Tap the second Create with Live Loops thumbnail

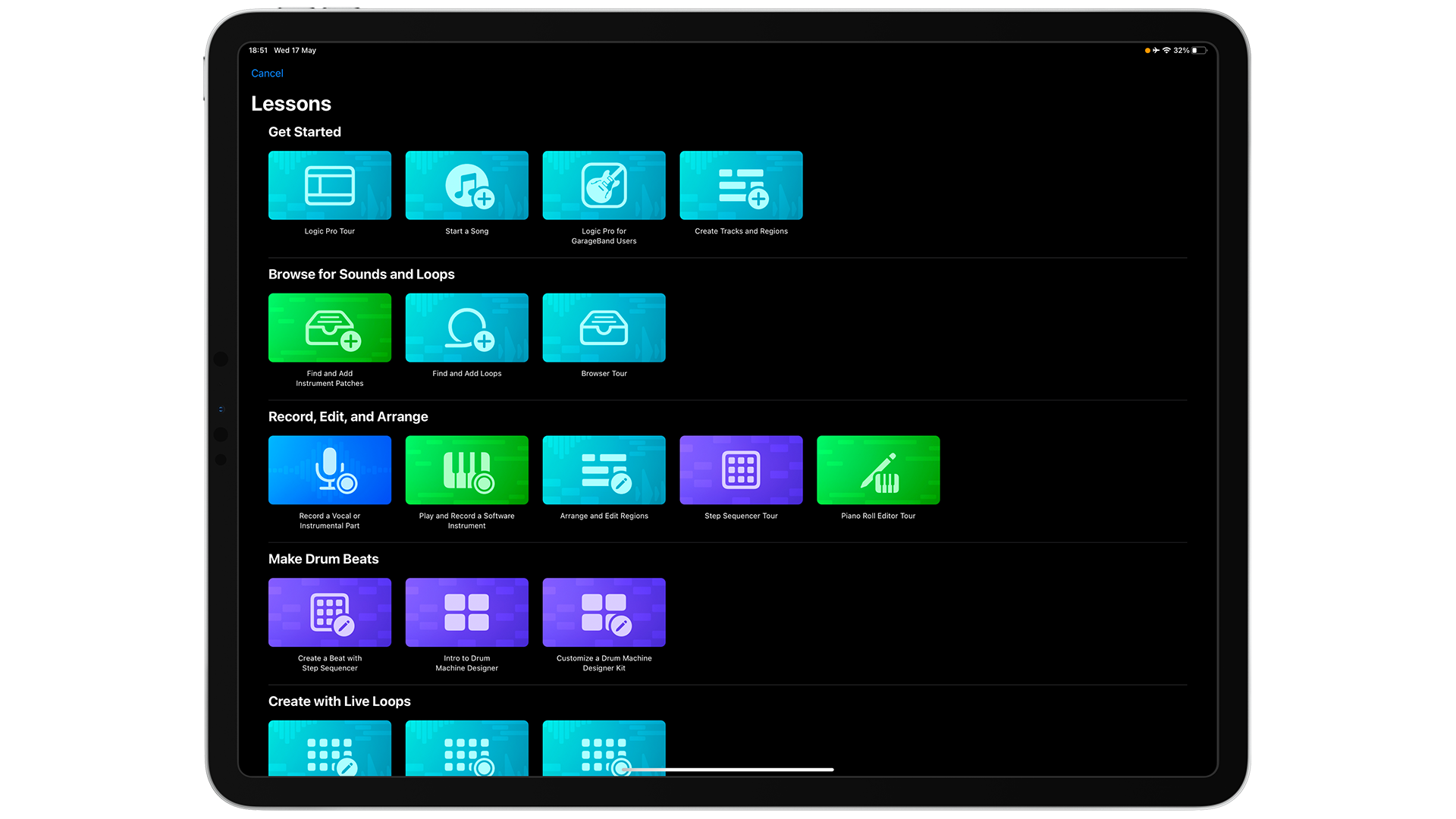[x=466, y=749]
